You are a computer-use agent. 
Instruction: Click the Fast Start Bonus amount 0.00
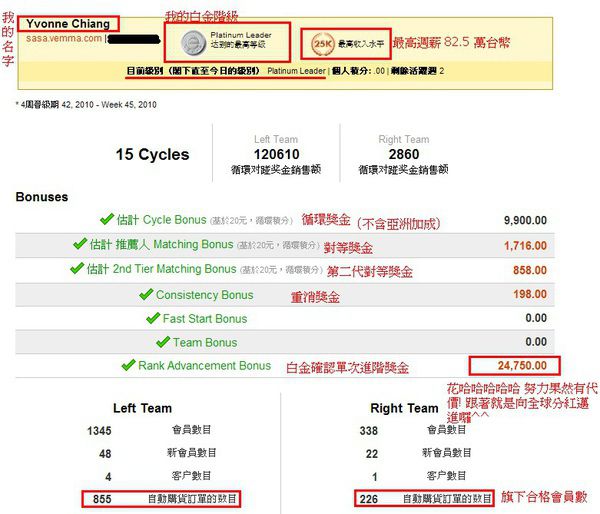pos(536,318)
